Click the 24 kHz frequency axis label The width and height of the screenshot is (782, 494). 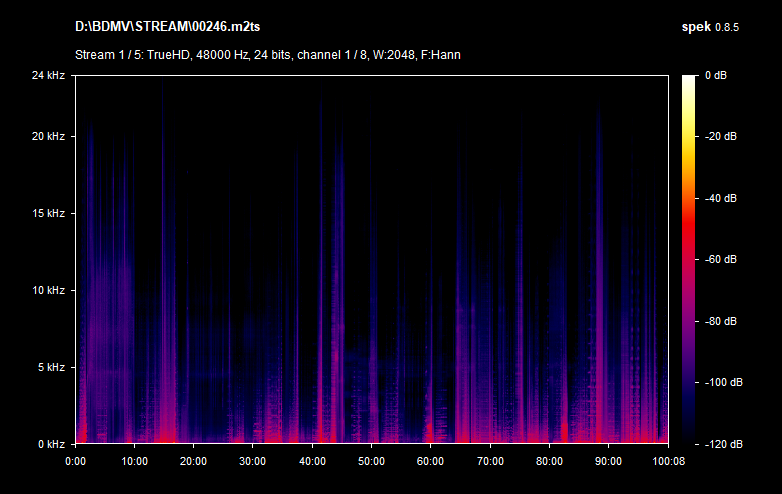48,75
